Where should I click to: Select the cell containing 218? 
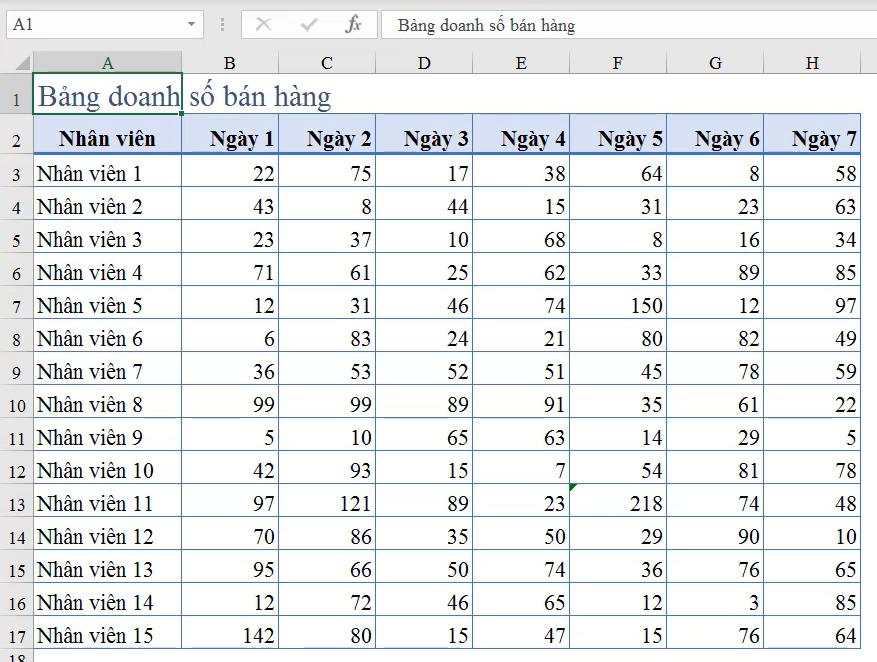tap(617, 503)
